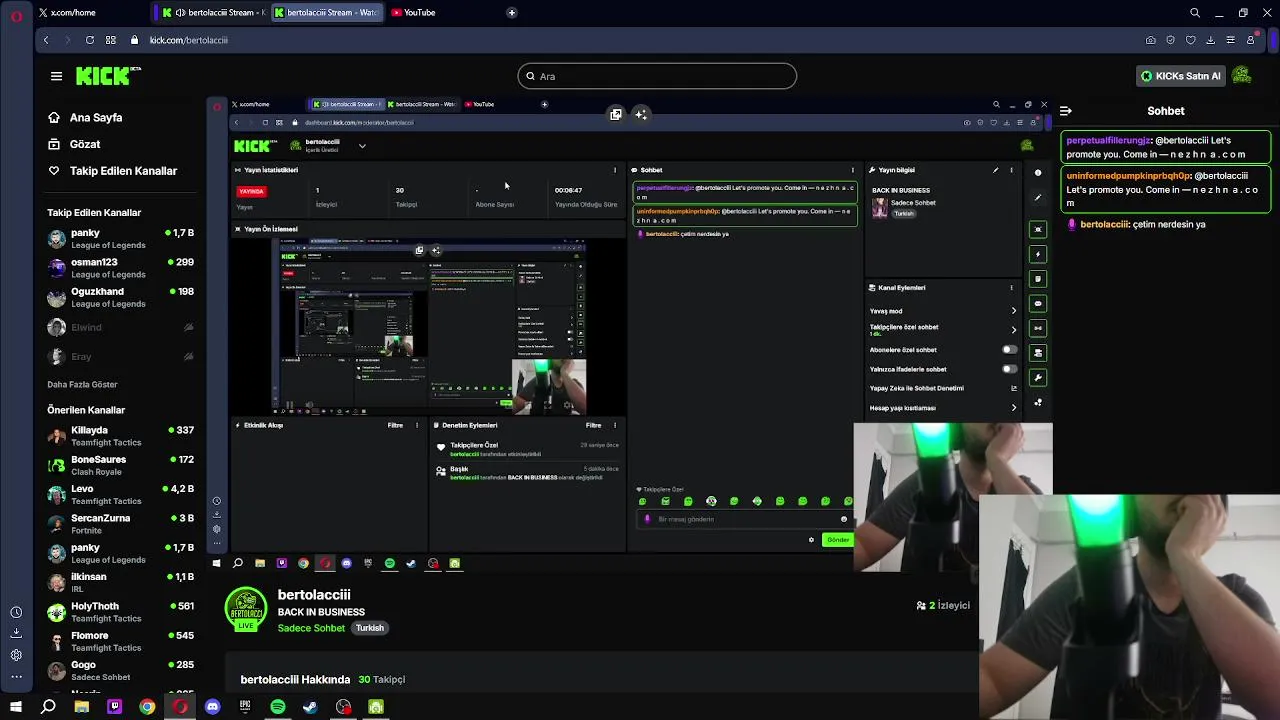
Task: Click username uninformedpumpkinprbqh0p in chat
Action: [1128, 176]
